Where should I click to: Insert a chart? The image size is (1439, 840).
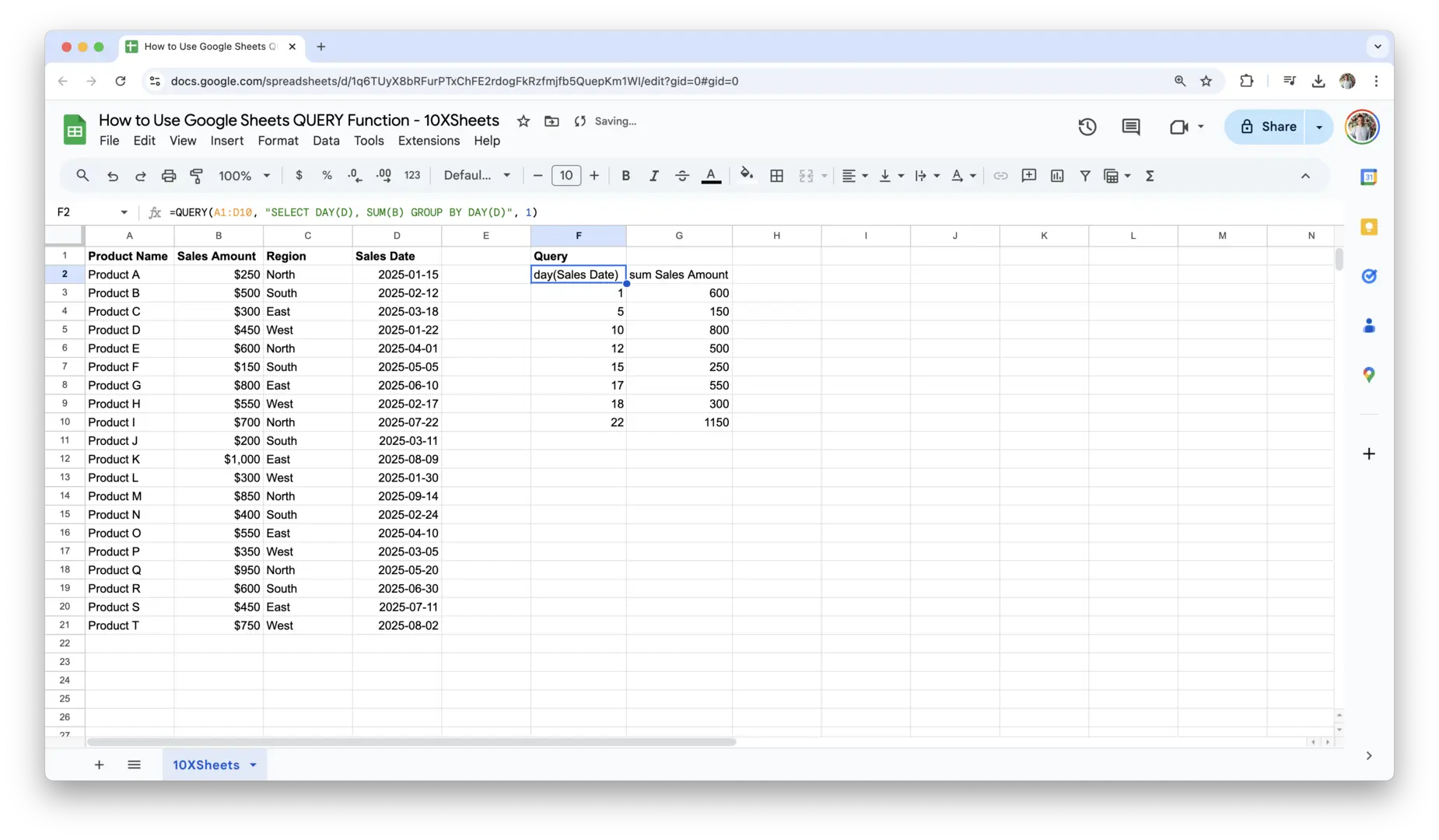1056,176
